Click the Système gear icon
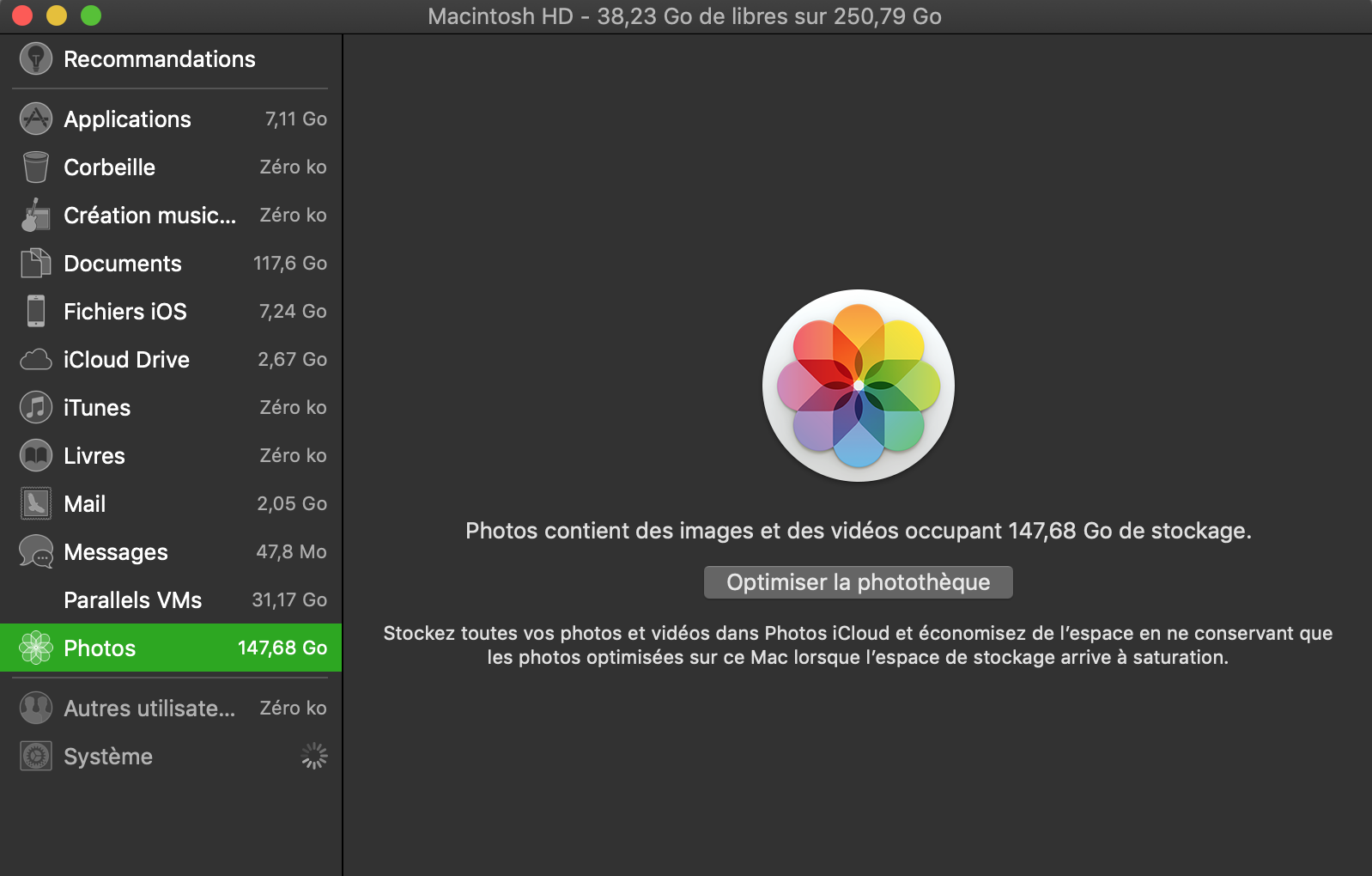The height and width of the screenshot is (876, 1372). coord(36,756)
